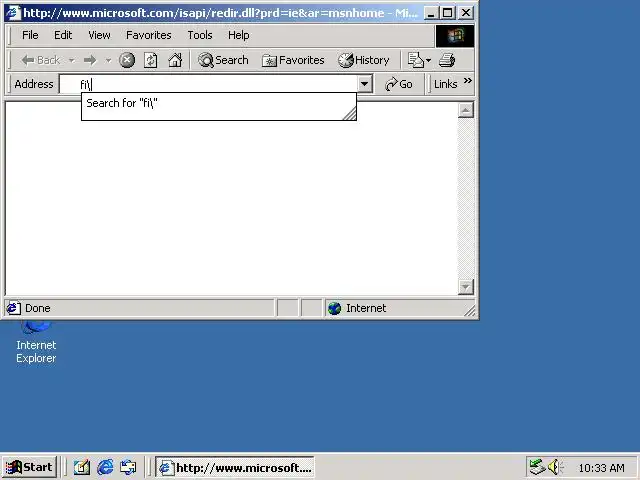Close the Internet Explorer window
The height and width of the screenshot is (480, 640).
coord(466,13)
